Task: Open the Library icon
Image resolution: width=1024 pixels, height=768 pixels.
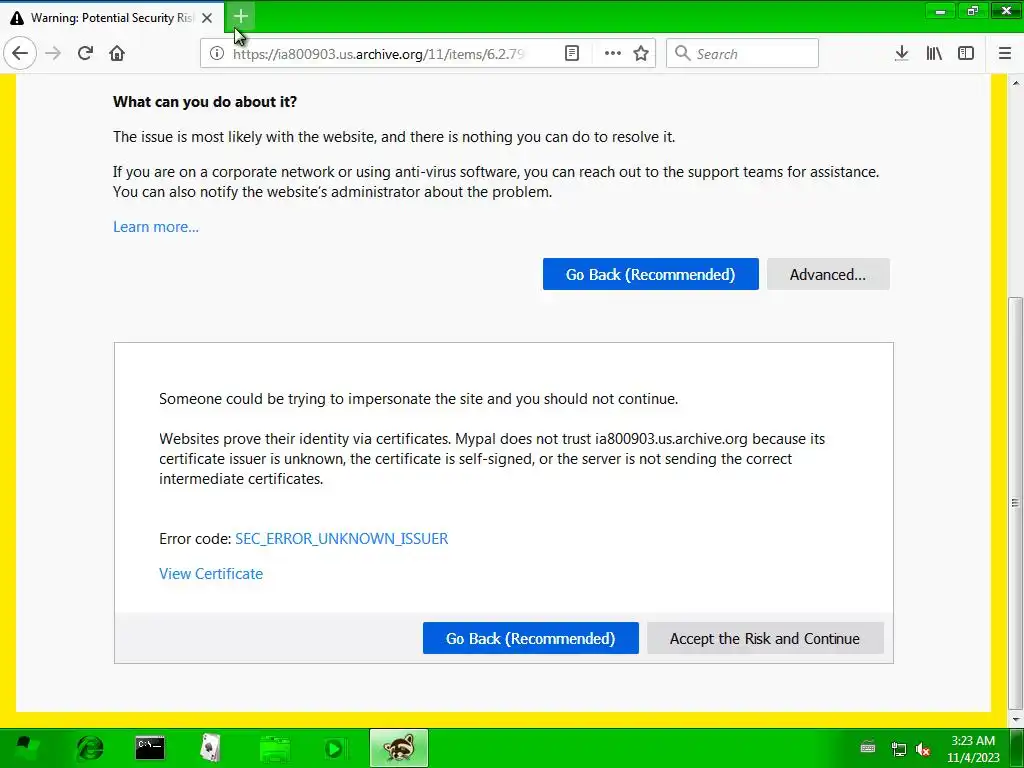Action: [934, 54]
